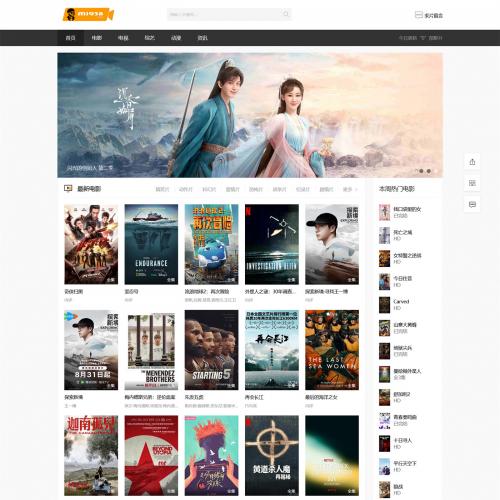This screenshot has height=500, width=500.
Task: Click the grid QR icon on the floating side panel
Action: (472, 183)
